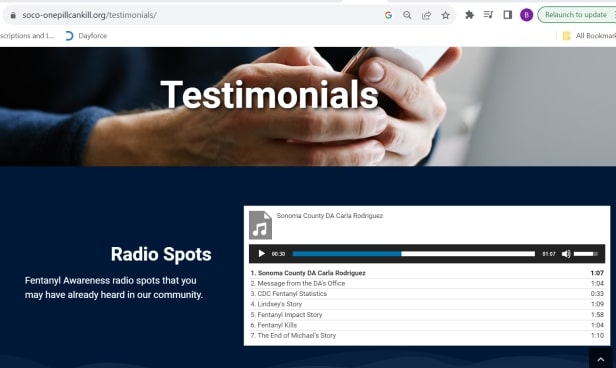
Task: Open the media control playlist icon
Action: tap(488, 15)
